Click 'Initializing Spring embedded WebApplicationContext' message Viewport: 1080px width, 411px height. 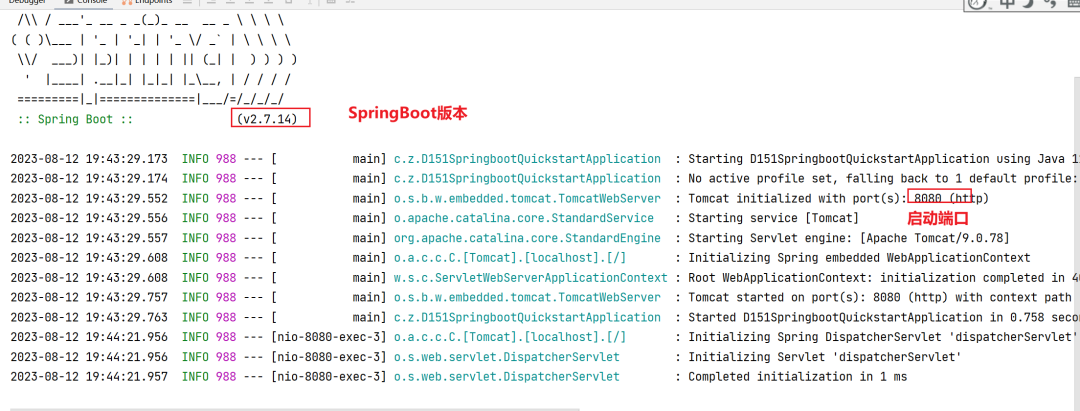(859, 258)
